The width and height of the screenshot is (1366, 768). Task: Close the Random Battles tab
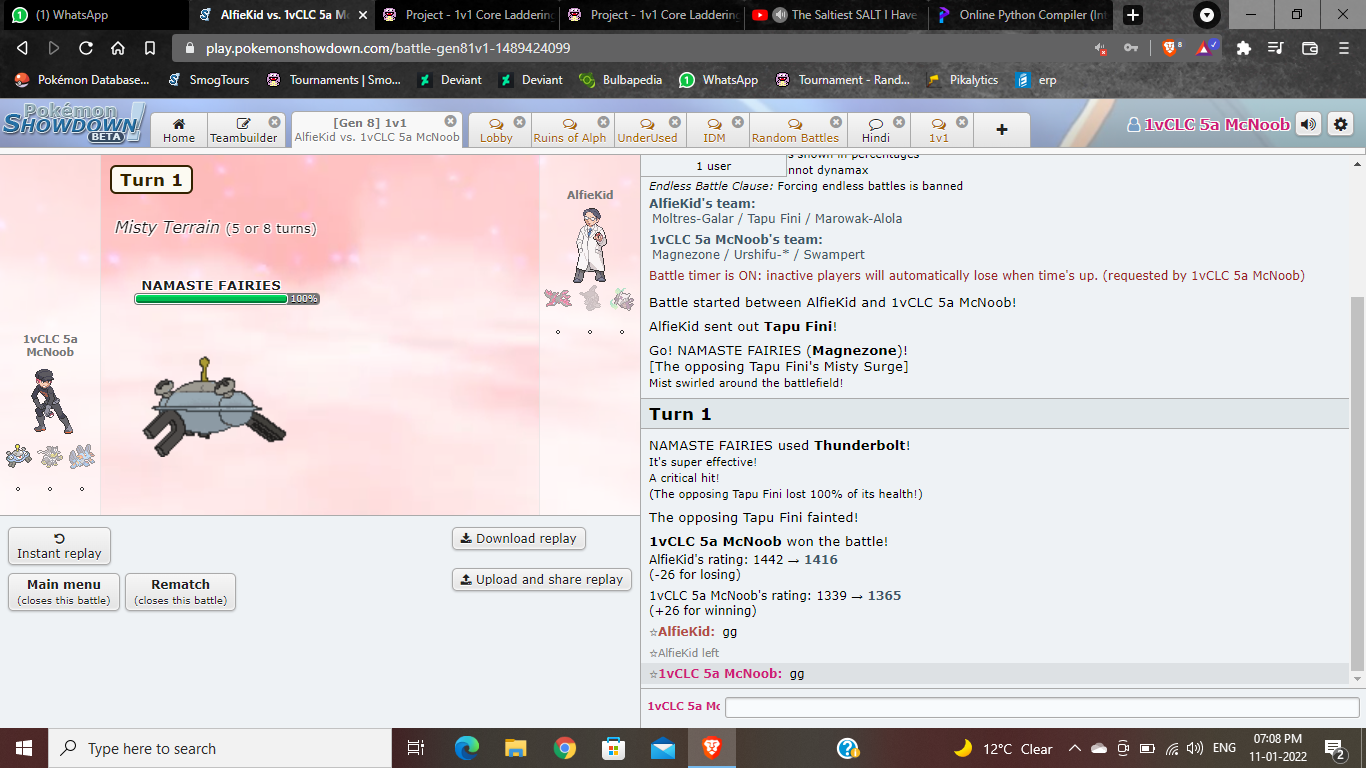836,122
